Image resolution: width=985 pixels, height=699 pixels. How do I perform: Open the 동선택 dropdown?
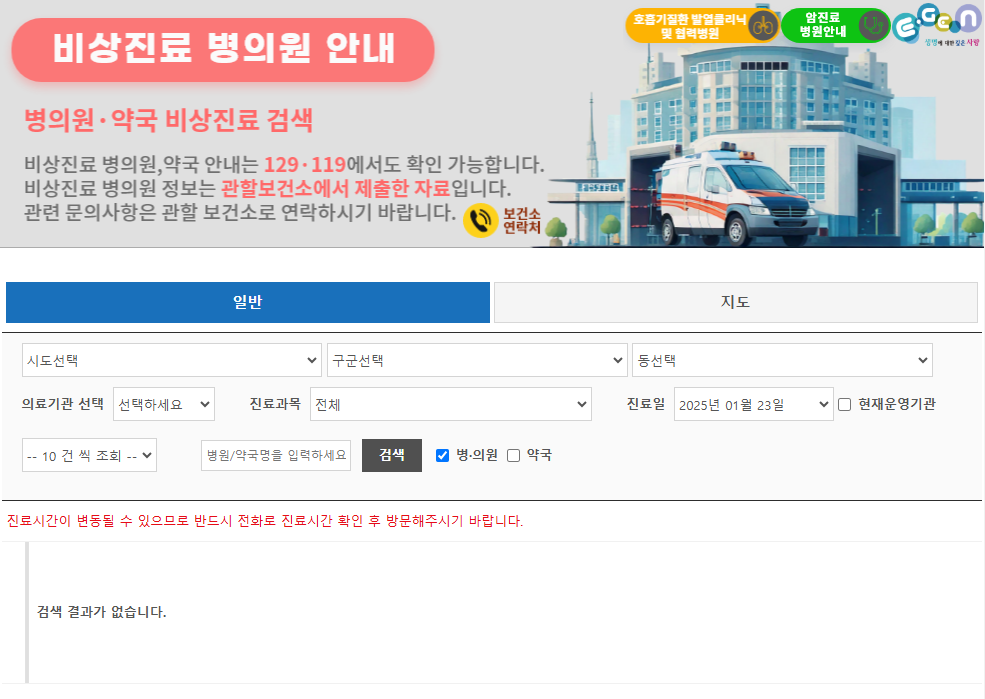782,360
